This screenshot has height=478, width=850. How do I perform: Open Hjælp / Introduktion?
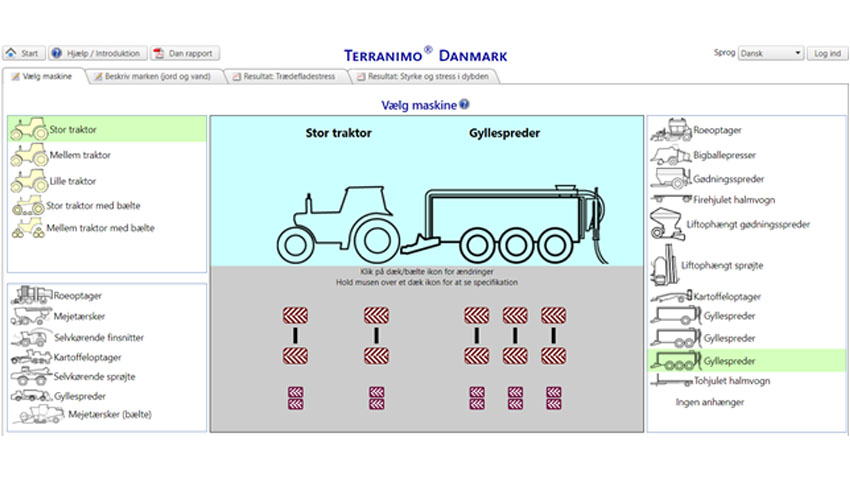[98, 53]
